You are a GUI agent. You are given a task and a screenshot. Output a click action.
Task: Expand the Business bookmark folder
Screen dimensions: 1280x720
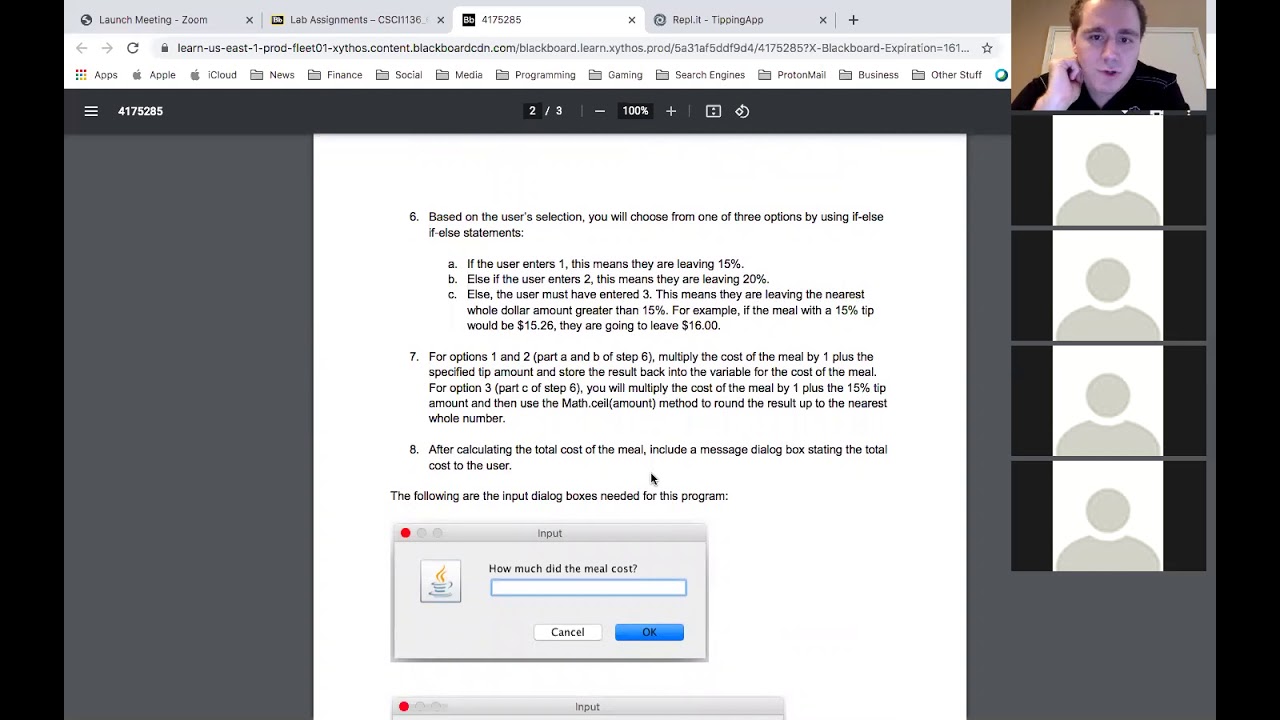pos(869,75)
